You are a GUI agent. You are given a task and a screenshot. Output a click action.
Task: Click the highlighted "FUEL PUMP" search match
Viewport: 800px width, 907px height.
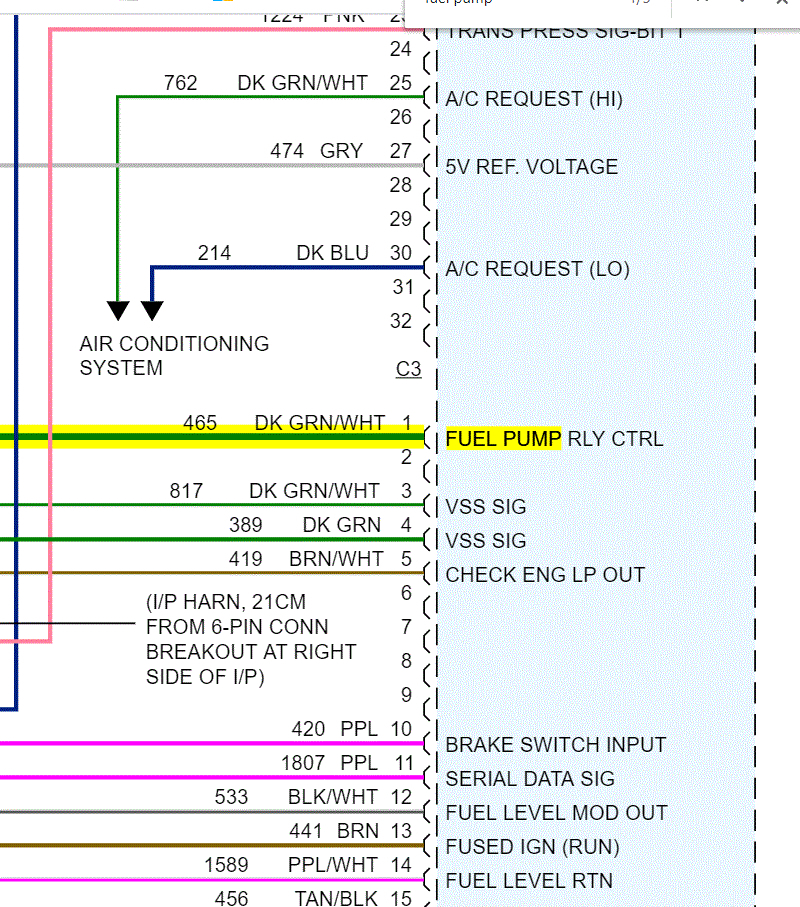(503, 439)
